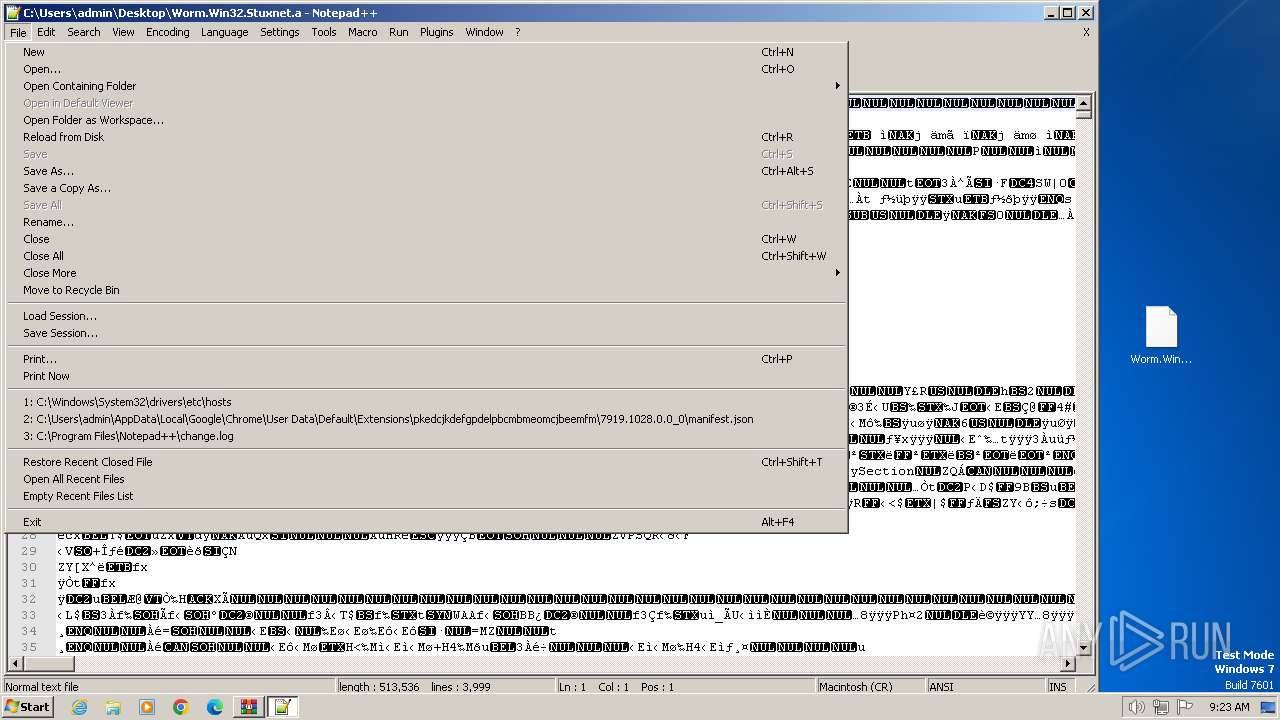Select Open All Recent Files
This screenshot has width=1280, height=720.
[427, 479]
